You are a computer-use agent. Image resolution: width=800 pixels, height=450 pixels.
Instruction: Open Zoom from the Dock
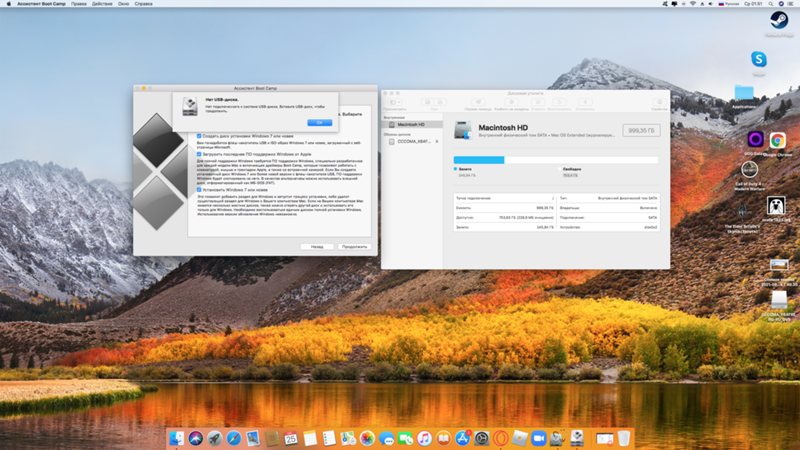[x=538, y=438]
